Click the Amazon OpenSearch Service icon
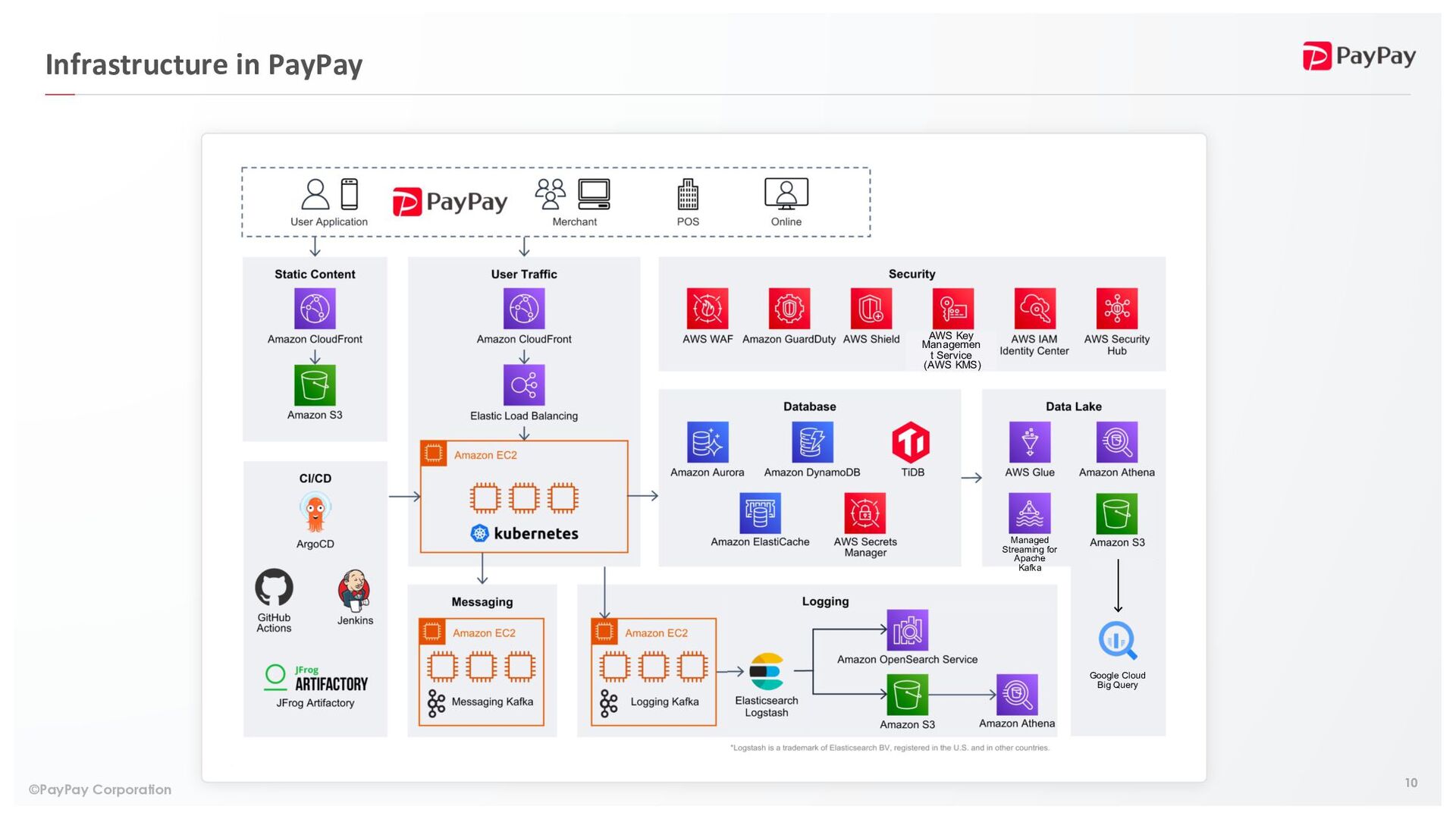 pyautogui.click(x=907, y=630)
